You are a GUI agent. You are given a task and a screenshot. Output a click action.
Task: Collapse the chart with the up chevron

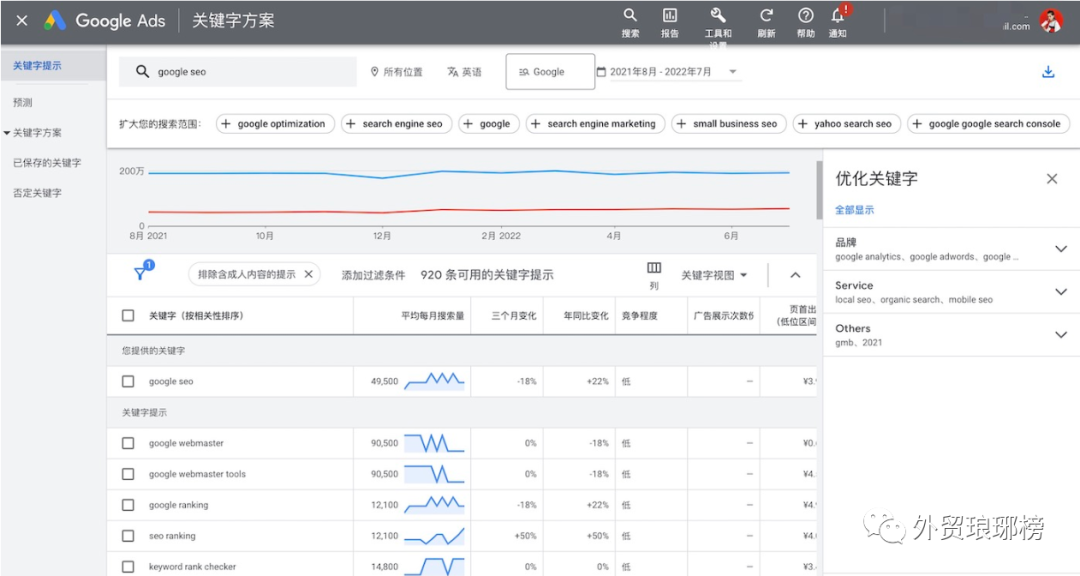(x=795, y=275)
